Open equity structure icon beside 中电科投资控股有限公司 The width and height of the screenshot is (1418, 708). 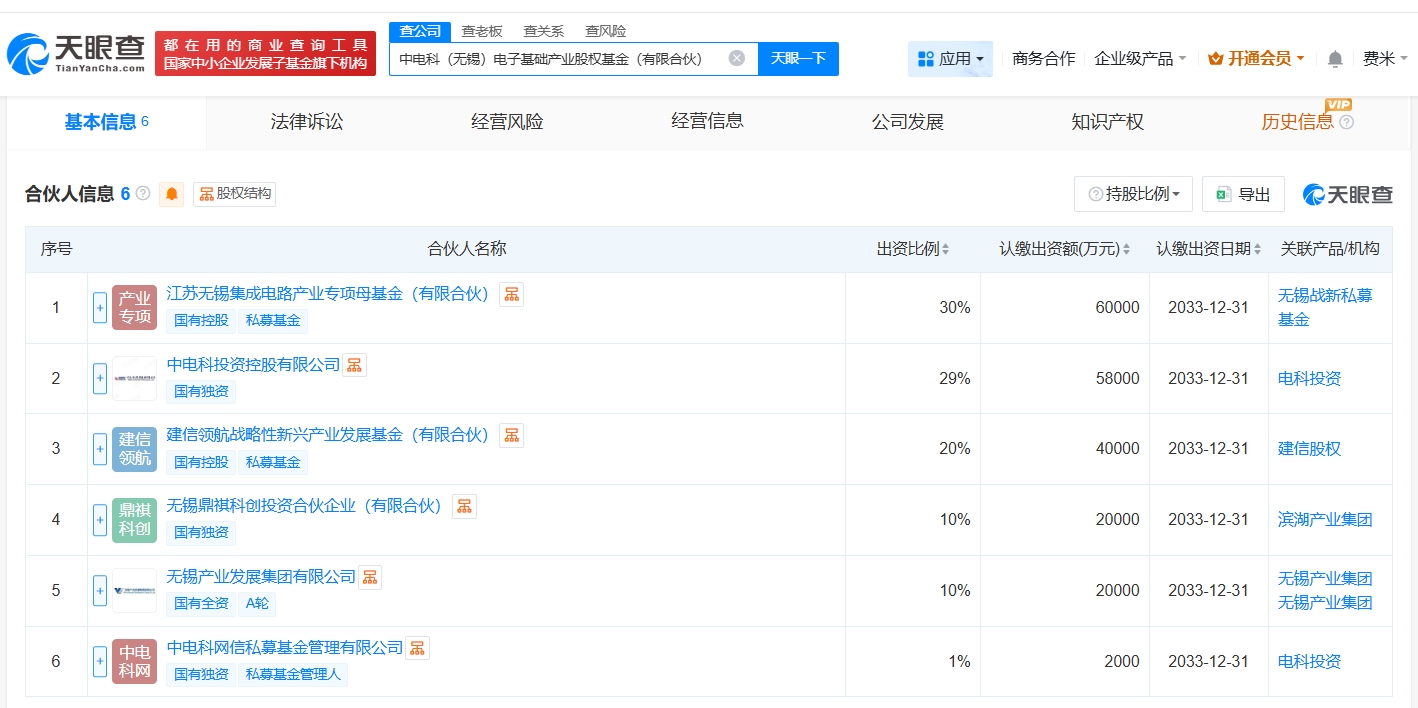(355, 365)
